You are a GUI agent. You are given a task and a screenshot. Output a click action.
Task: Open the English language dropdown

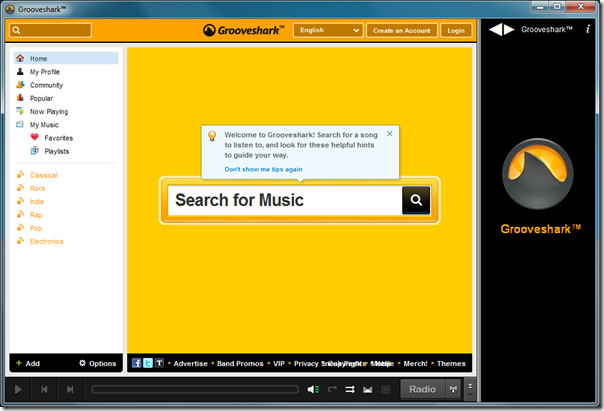pyautogui.click(x=328, y=30)
